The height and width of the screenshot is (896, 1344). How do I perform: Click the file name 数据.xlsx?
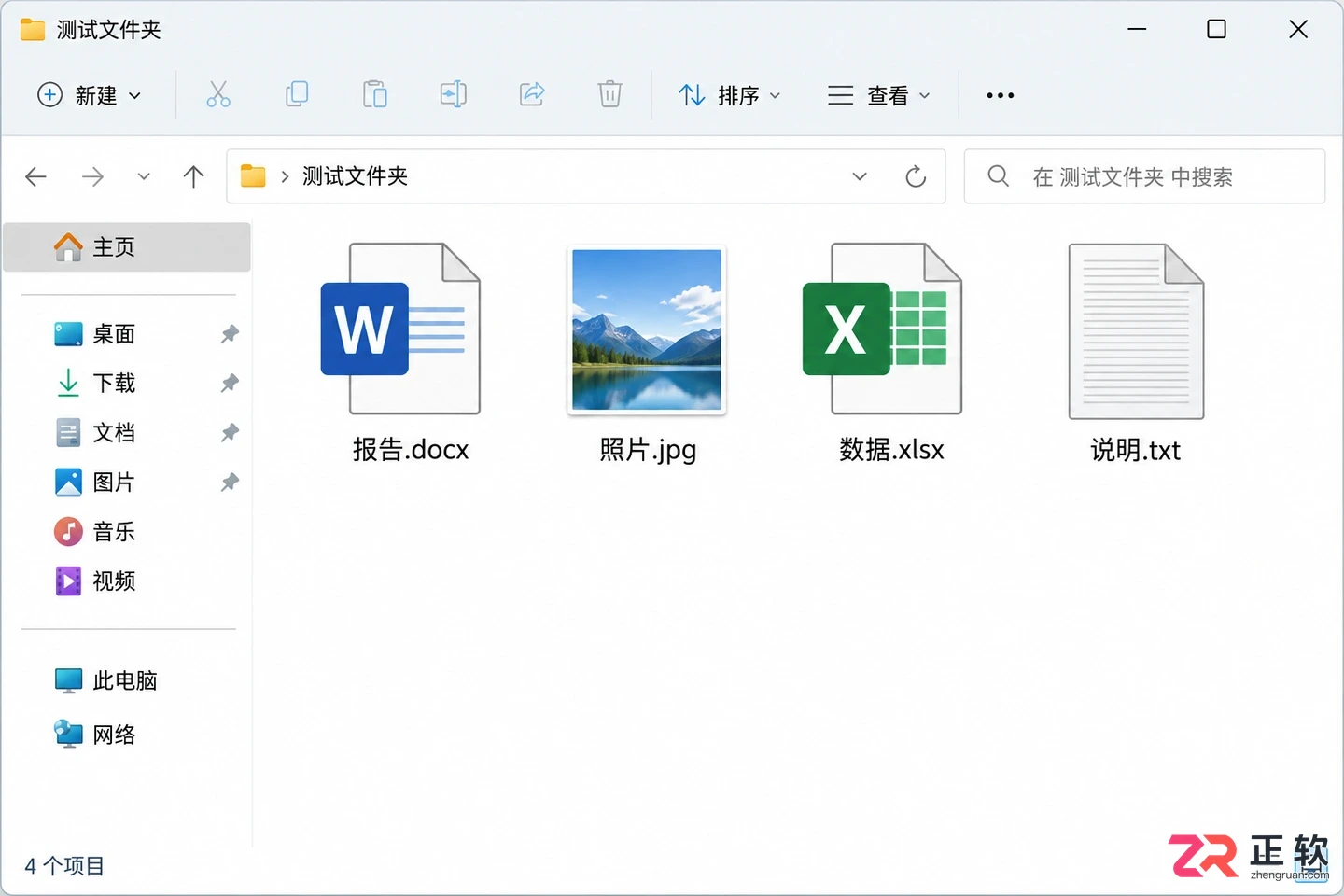pos(891,450)
